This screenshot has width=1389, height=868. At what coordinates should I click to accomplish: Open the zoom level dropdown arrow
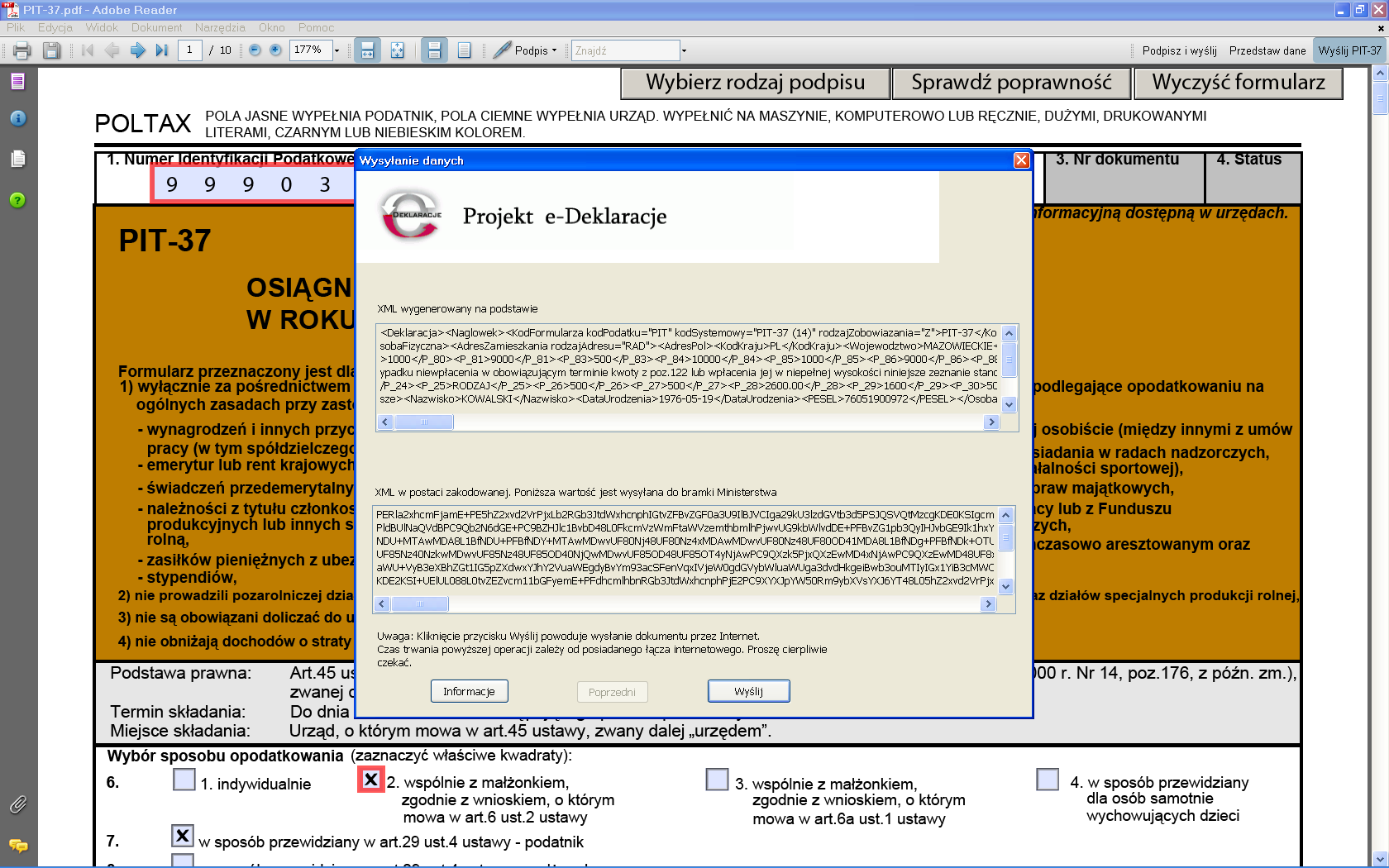point(337,50)
